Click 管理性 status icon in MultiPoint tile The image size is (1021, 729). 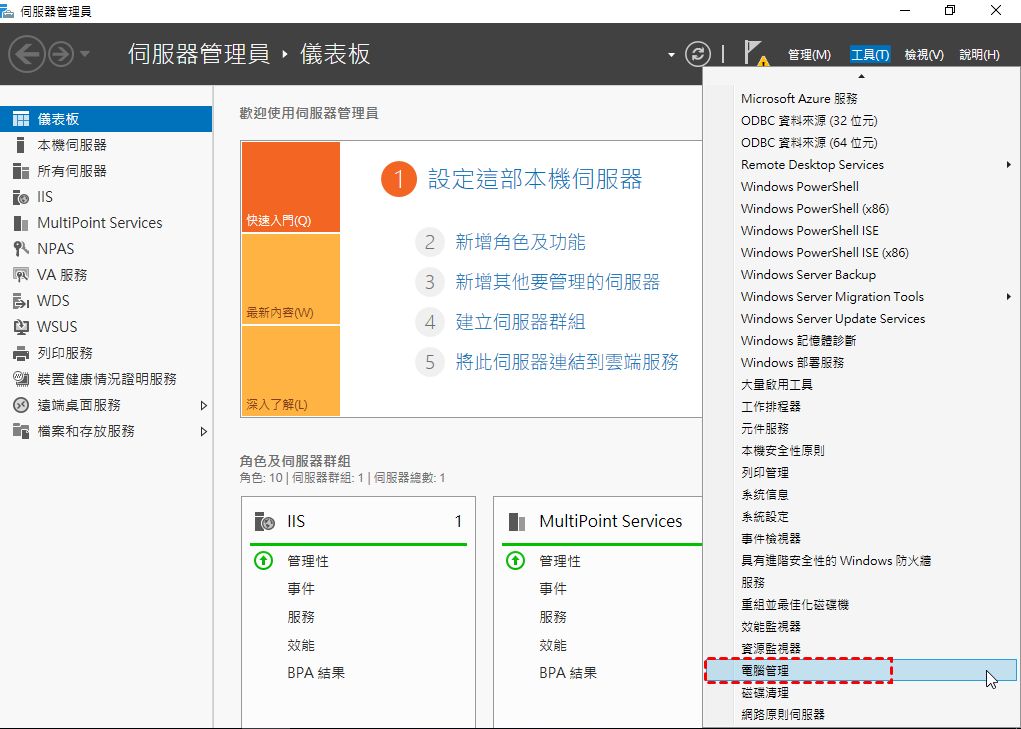coord(516,560)
